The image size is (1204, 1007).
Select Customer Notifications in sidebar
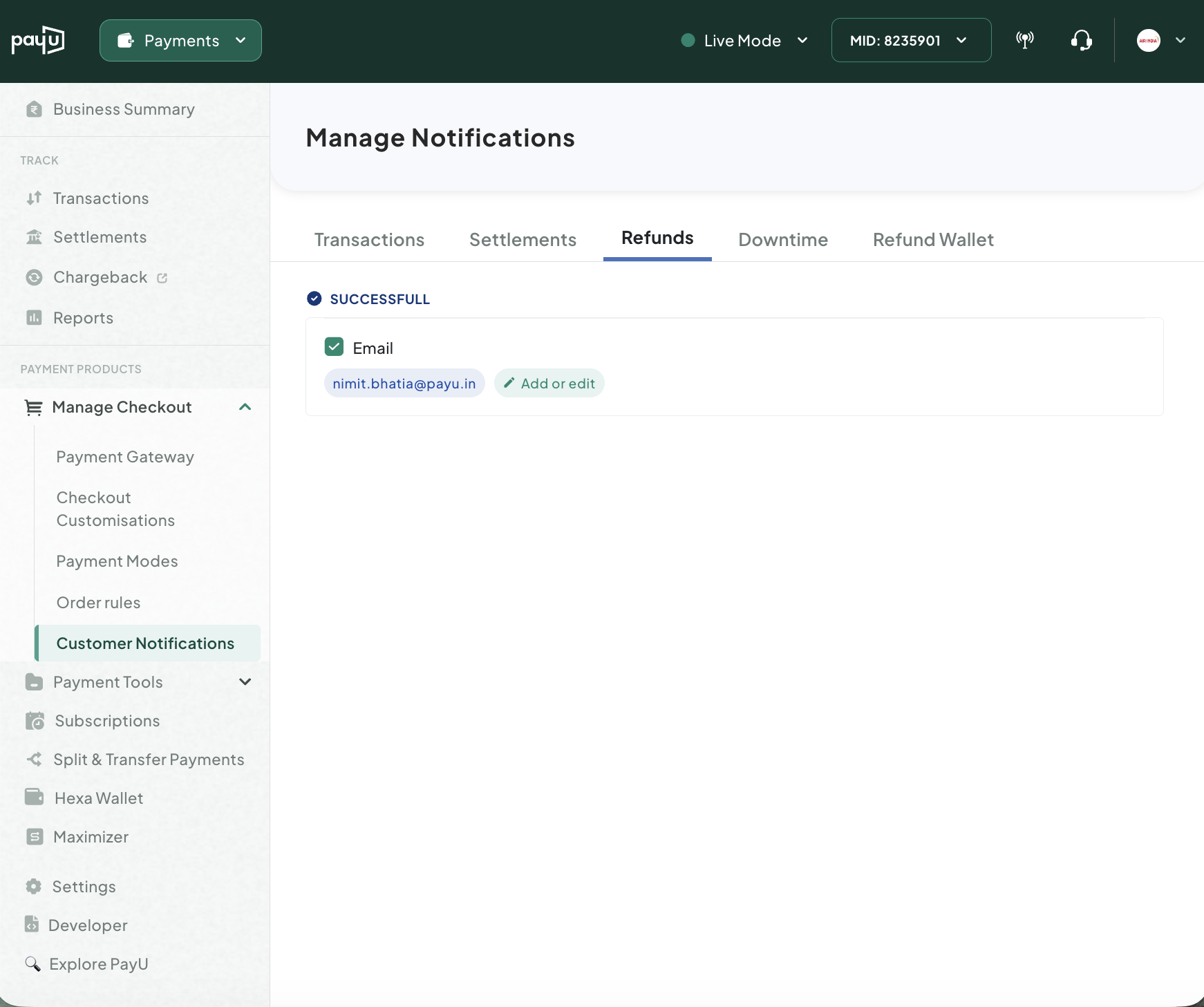click(148, 643)
